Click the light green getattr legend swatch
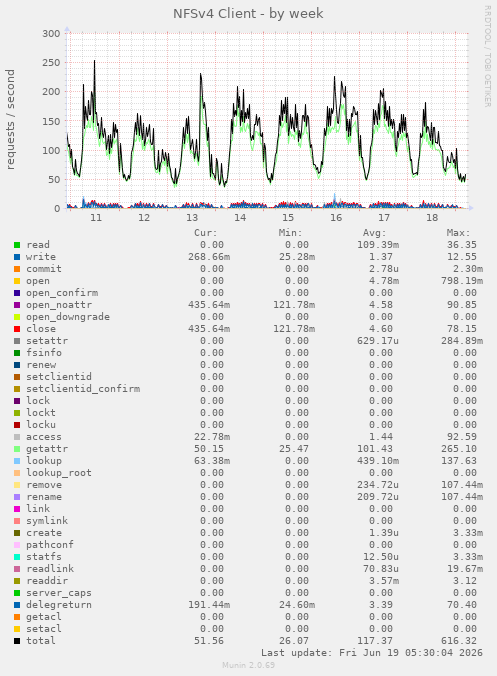The height and width of the screenshot is (676, 497). click(x=17, y=449)
